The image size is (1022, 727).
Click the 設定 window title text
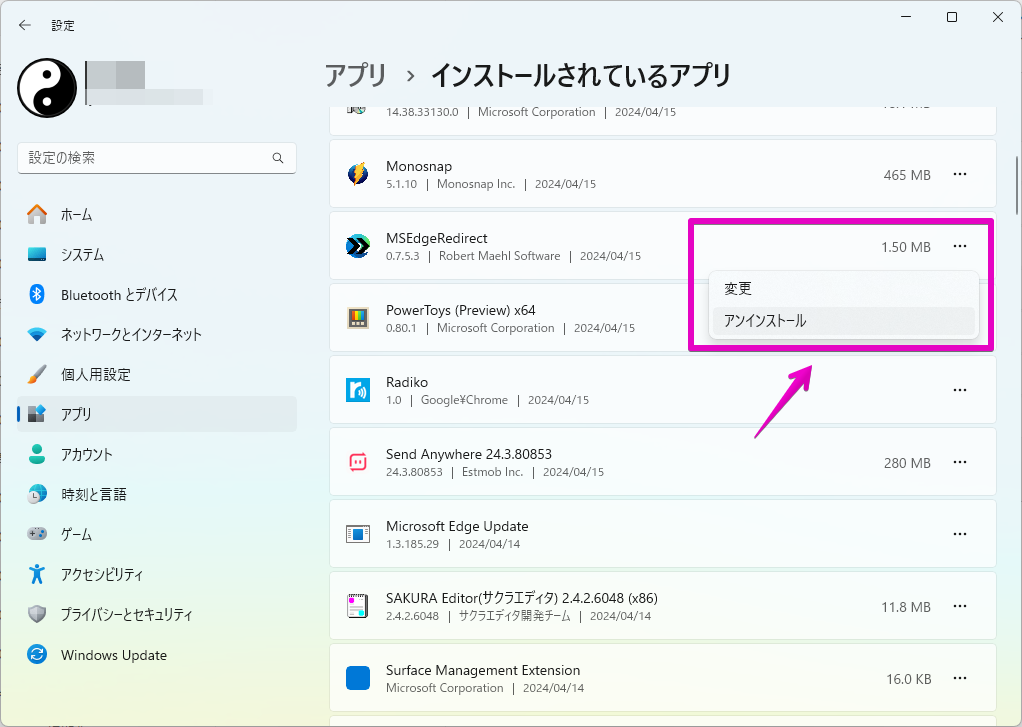[x=63, y=25]
